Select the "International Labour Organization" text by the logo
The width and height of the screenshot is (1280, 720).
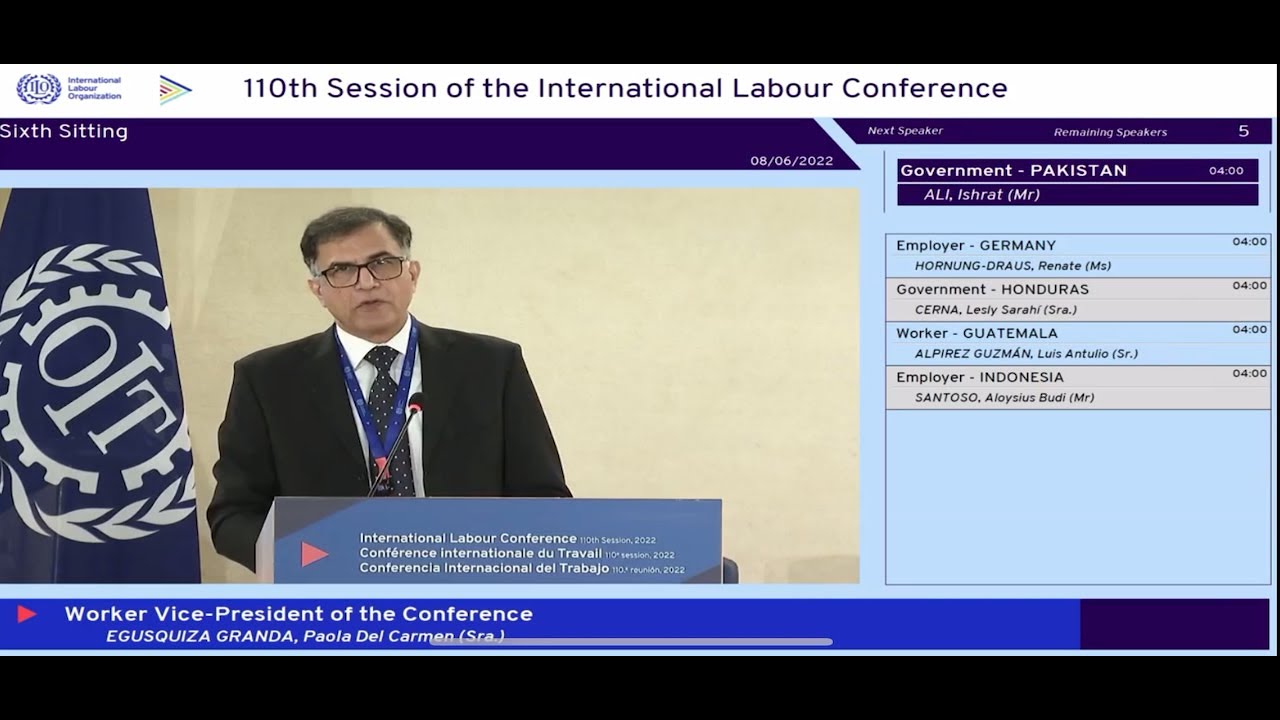pyautogui.click(x=95, y=88)
